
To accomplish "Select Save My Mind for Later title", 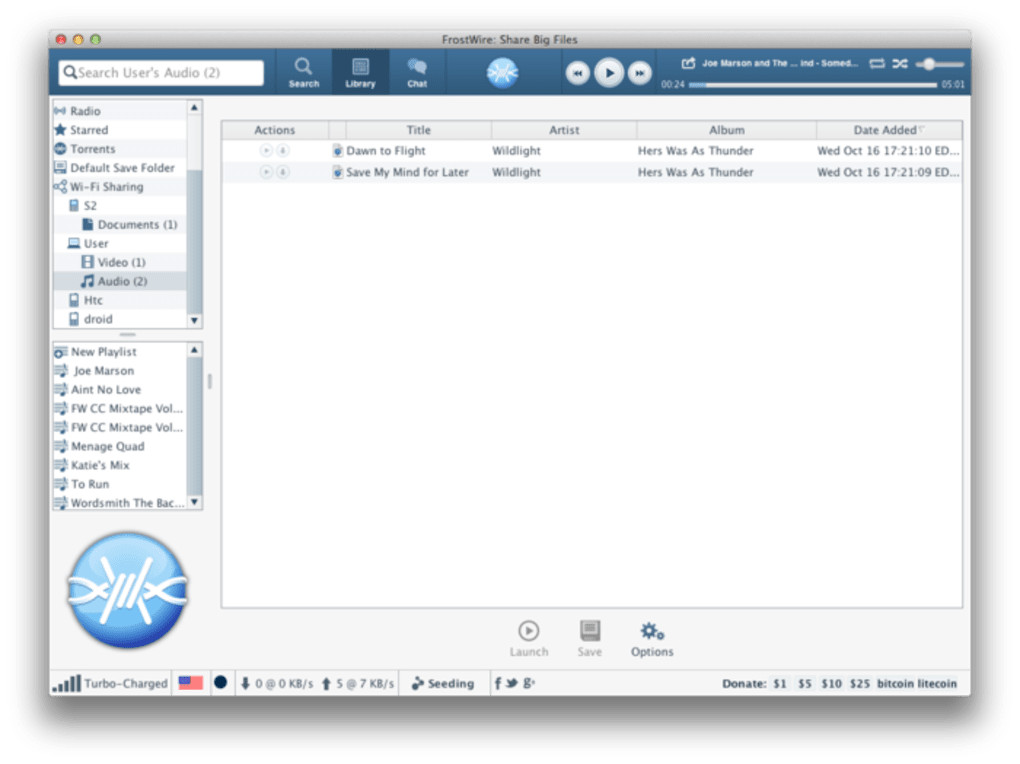I will pos(407,172).
